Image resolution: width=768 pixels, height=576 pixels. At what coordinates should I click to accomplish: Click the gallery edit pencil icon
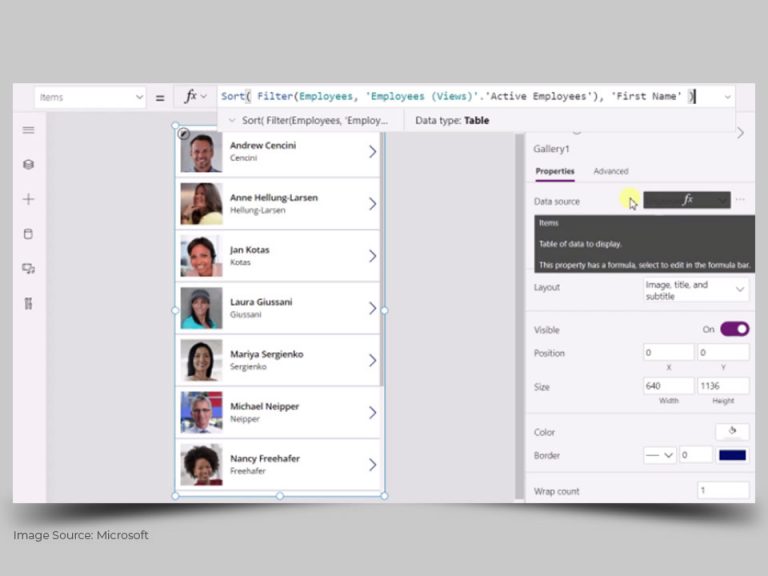(184, 133)
